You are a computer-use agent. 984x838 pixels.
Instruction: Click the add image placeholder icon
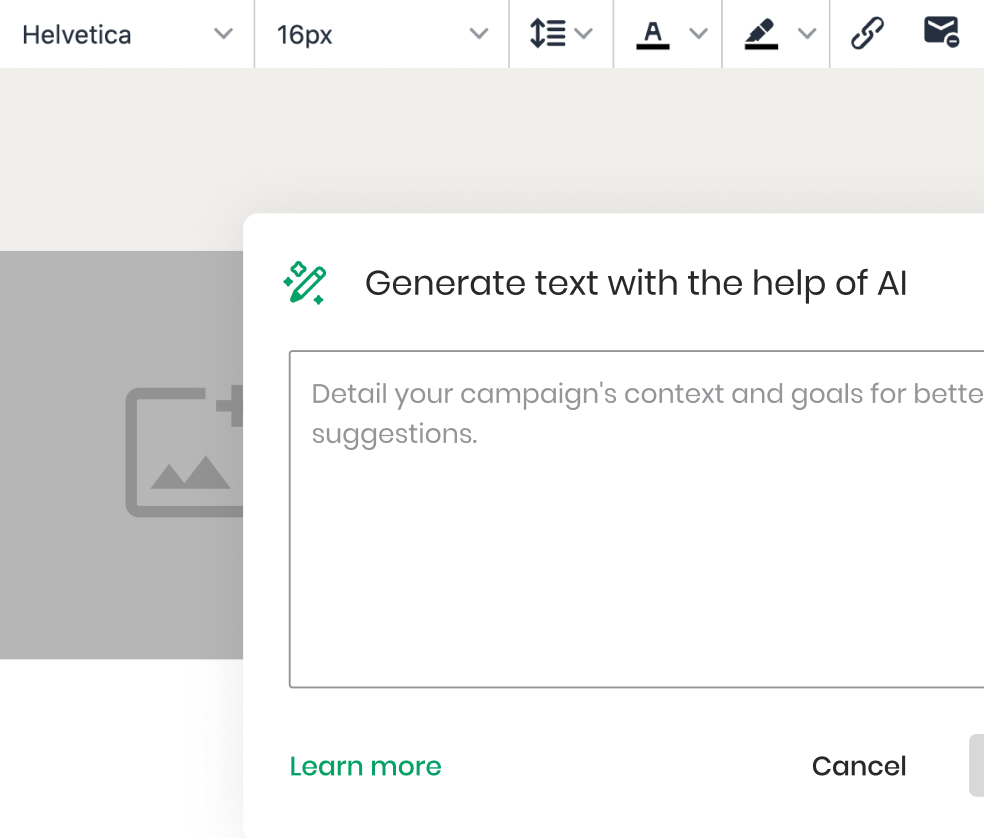pos(184,451)
